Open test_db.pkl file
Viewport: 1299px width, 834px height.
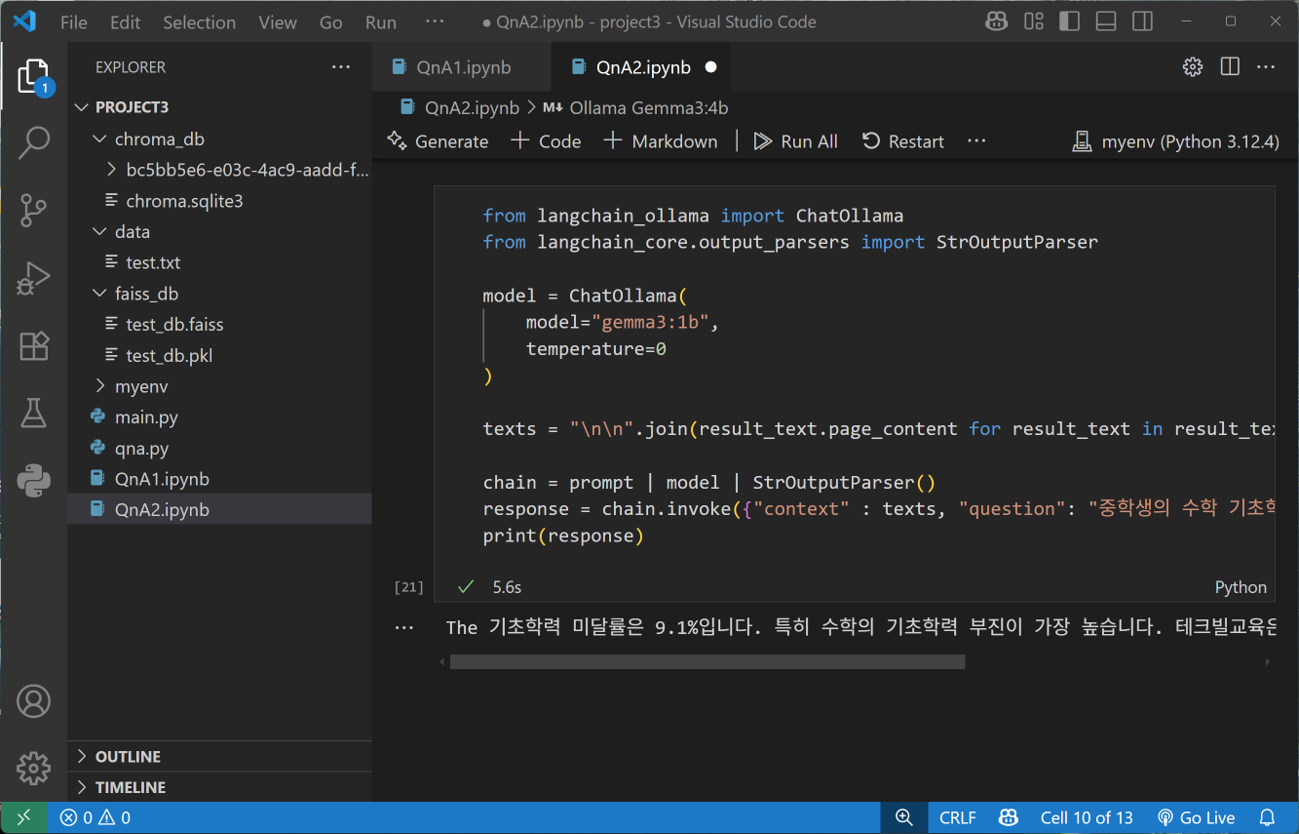coord(220,356)
